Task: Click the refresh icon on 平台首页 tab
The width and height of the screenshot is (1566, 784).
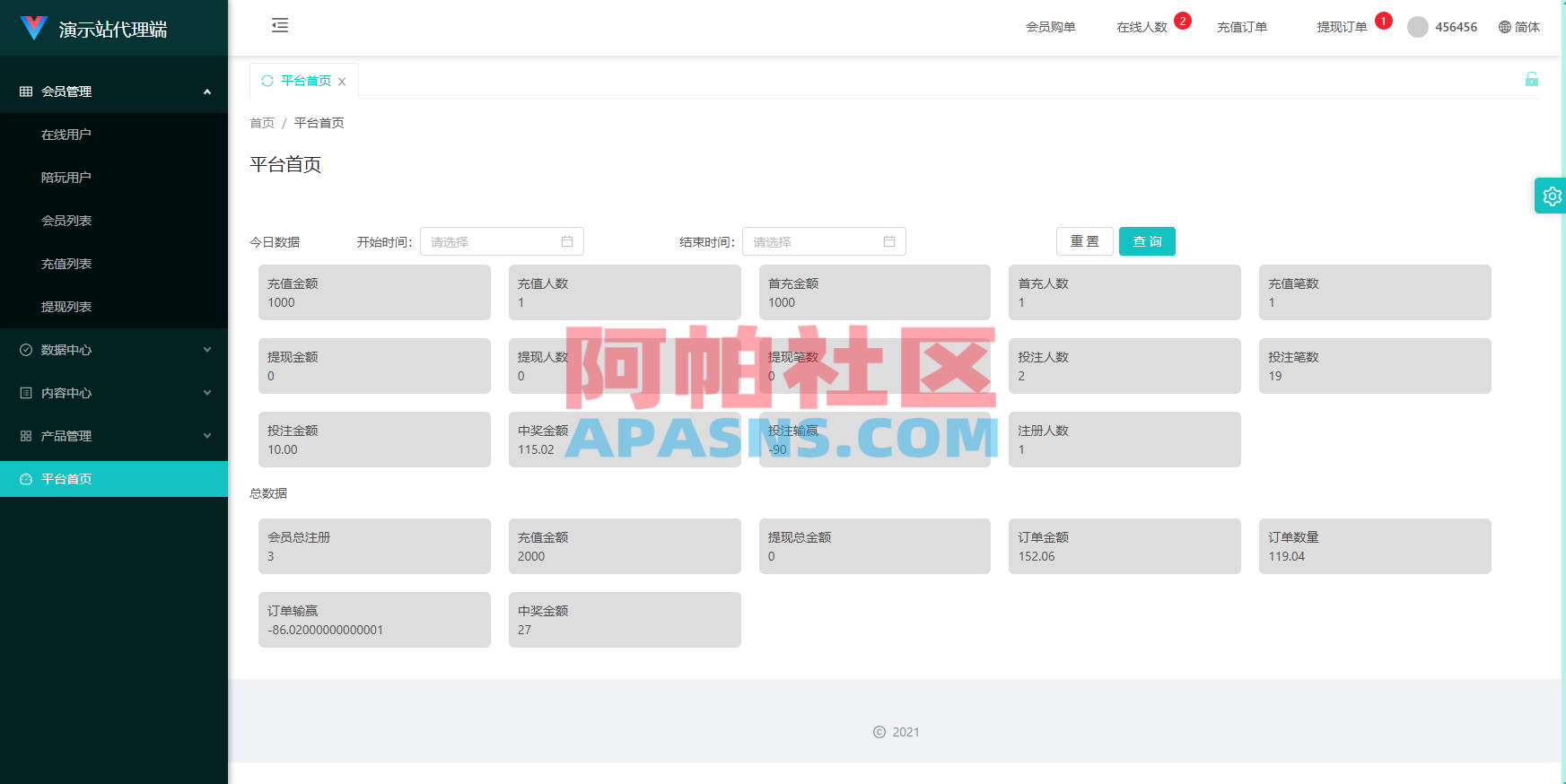Action: [x=267, y=81]
